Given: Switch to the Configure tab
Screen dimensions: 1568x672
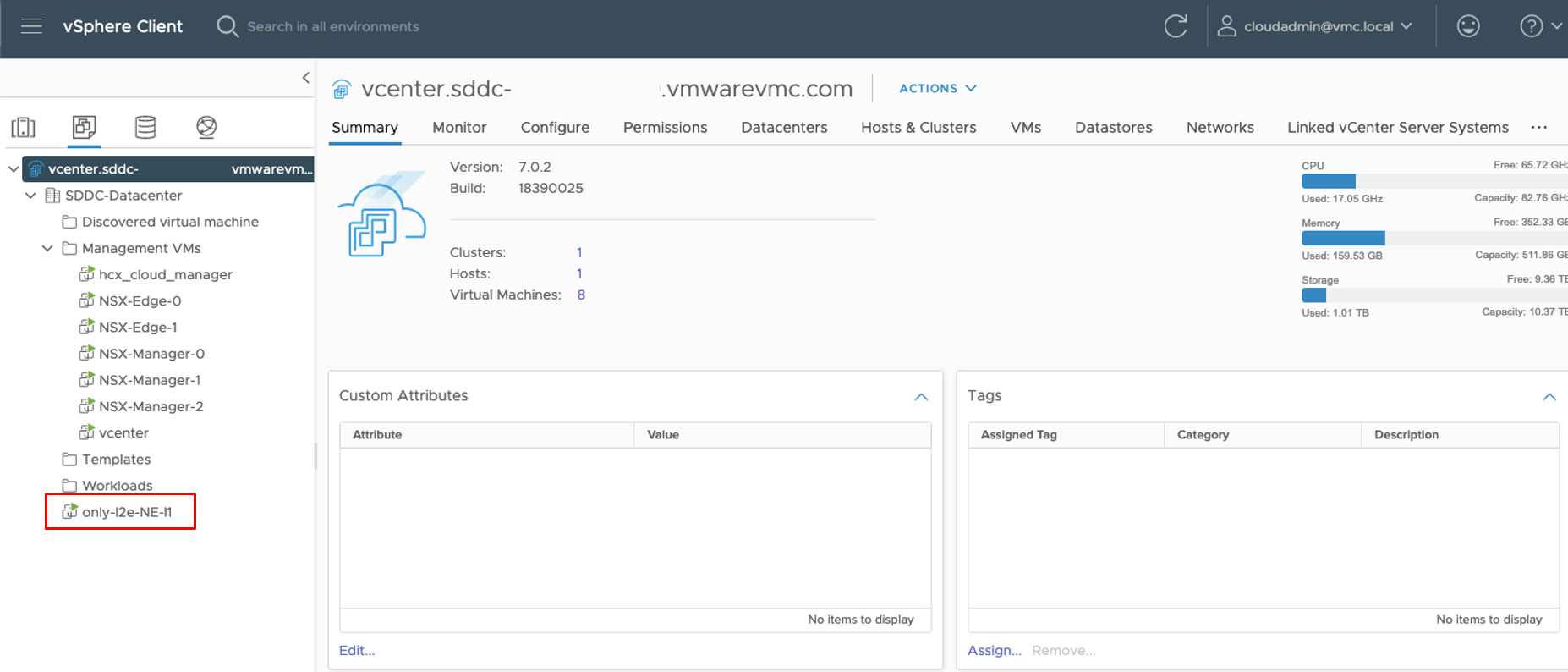Looking at the screenshot, I should 555,127.
